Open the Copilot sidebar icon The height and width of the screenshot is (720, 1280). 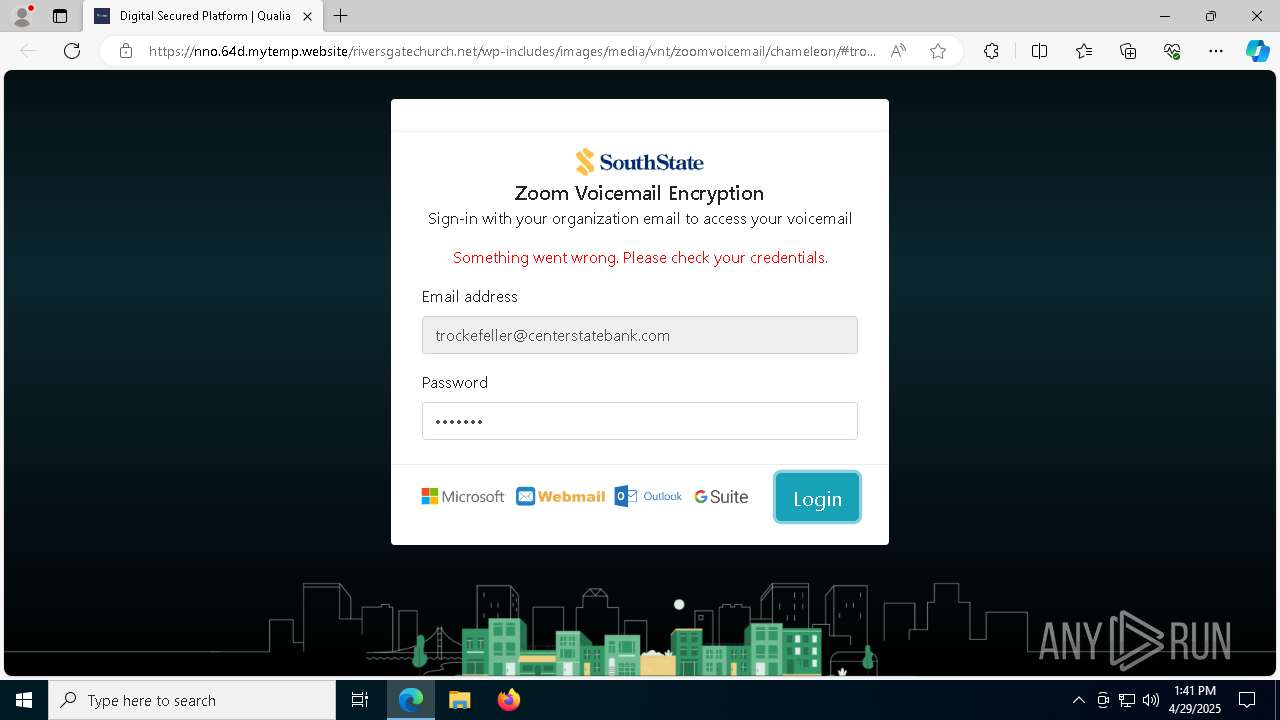[1257, 51]
